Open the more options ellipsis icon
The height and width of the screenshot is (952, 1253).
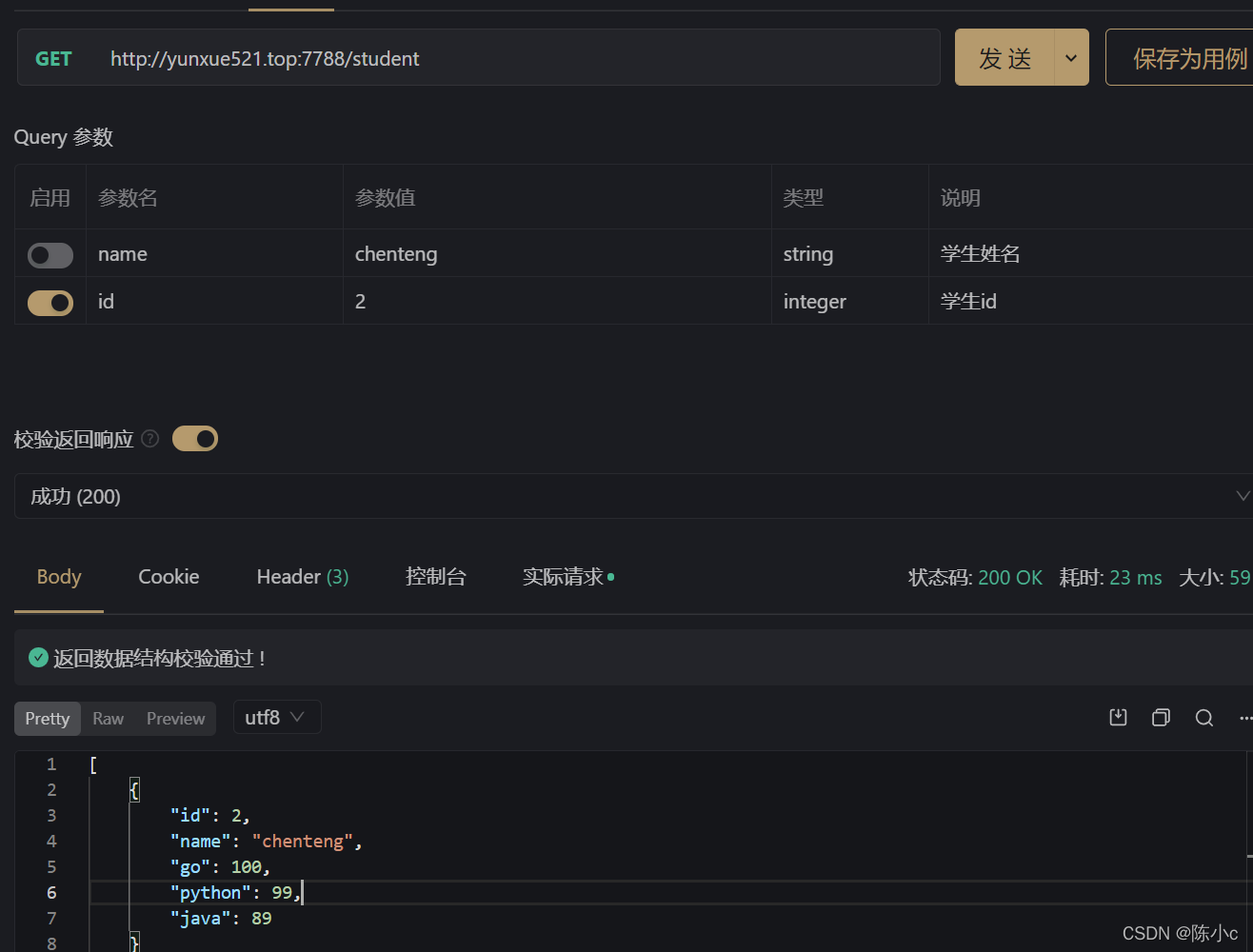click(1244, 718)
